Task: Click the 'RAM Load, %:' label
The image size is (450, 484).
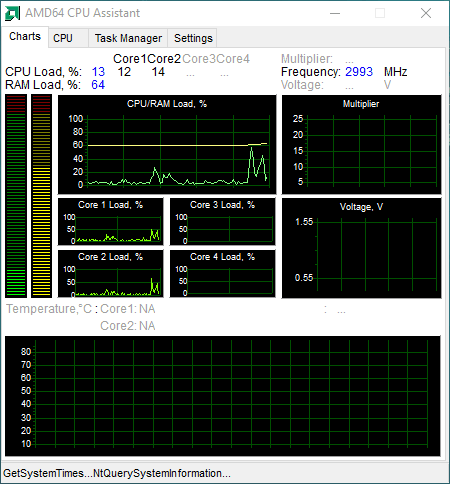Action: tap(43, 85)
